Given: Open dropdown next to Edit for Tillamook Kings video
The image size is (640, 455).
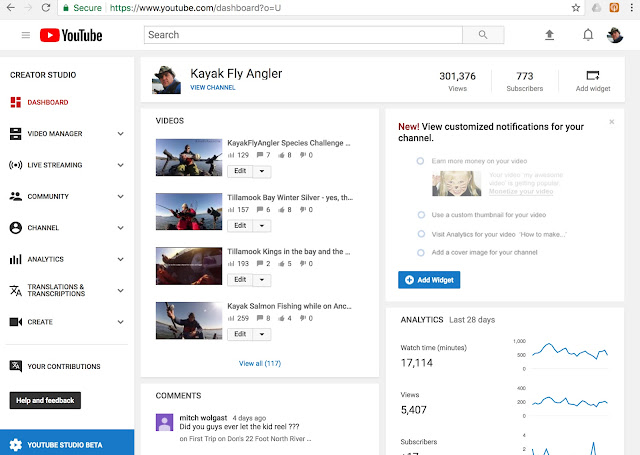Looking at the screenshot, I should coord(262,280).
